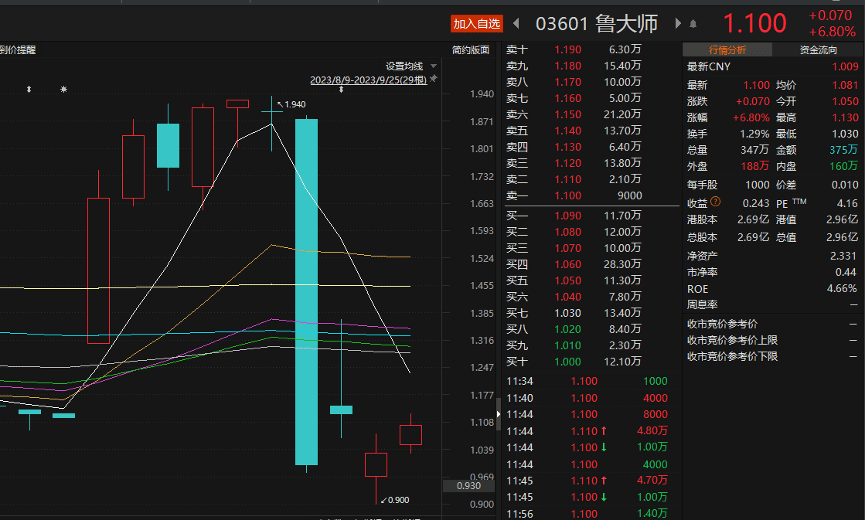The image size is (866, 520).
Task: Click the 卖六 volume 21.20万
Action: point(622,115)
